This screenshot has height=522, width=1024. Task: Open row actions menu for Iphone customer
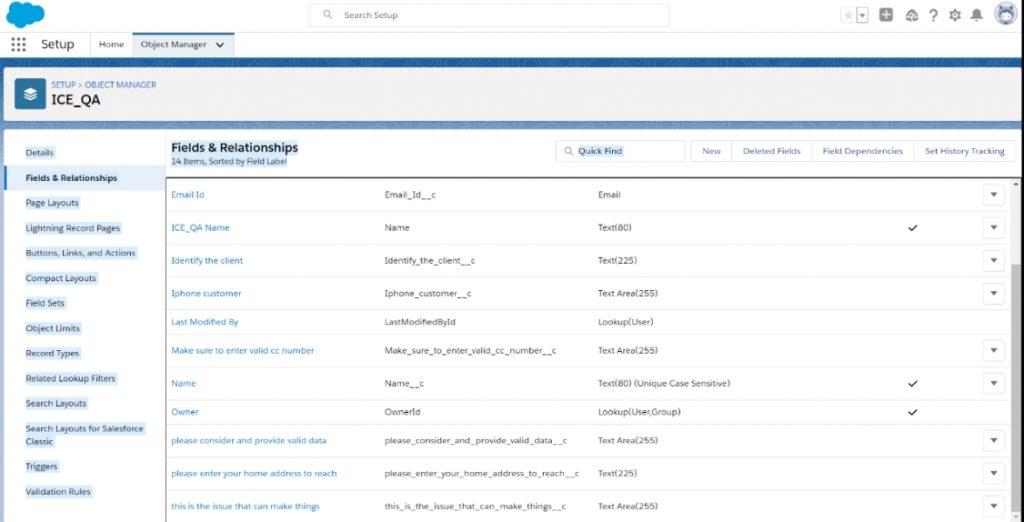(x=993, y=293)
